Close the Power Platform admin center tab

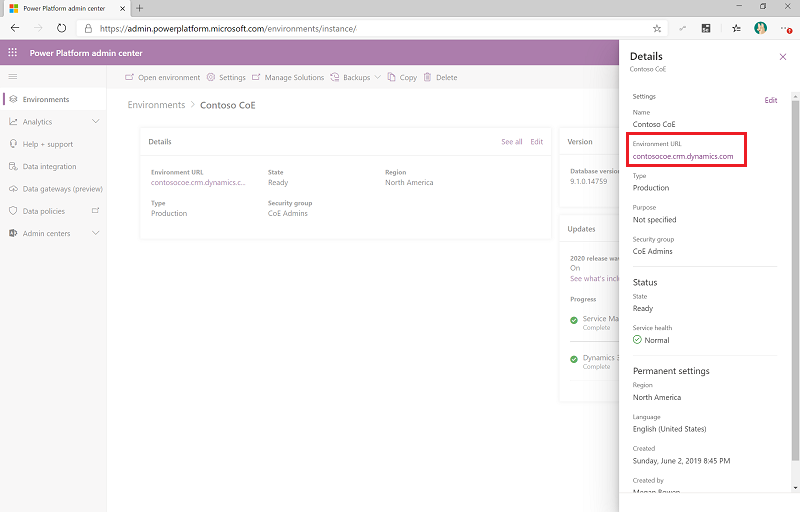[122, 8]
